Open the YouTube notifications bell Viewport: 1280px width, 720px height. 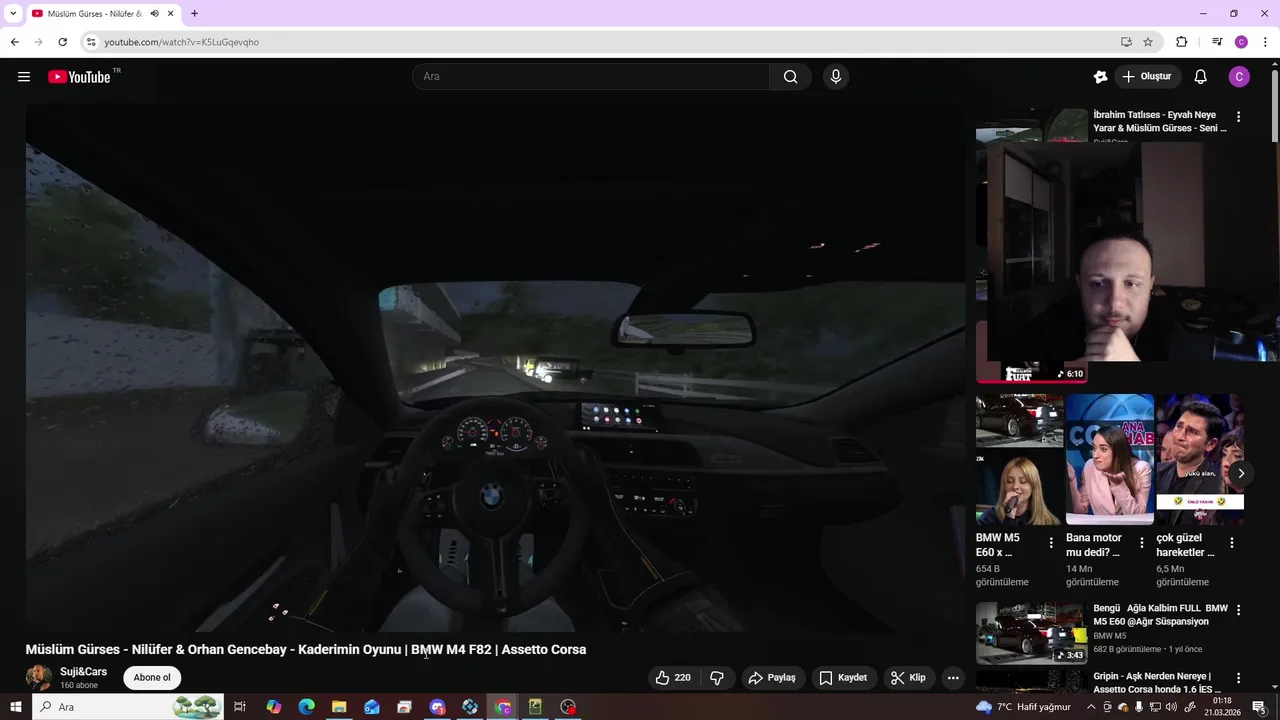1201,77
